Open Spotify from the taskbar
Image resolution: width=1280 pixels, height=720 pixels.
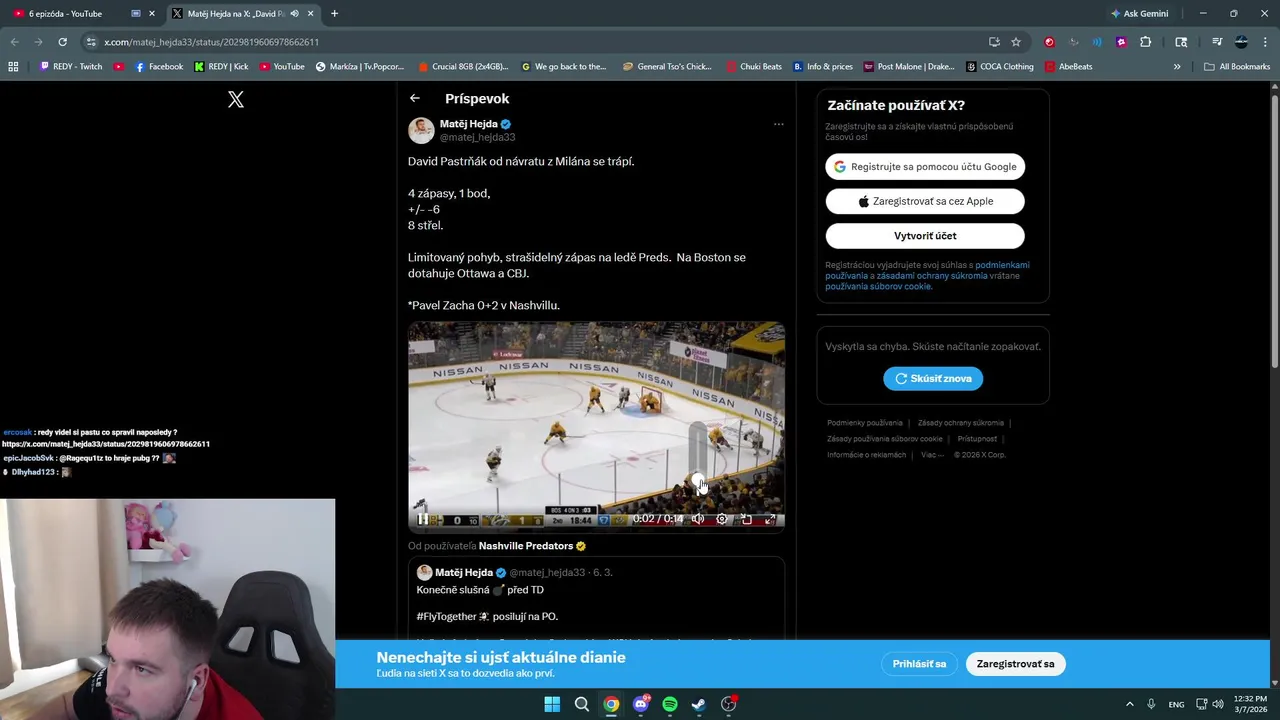coord(670,704)
